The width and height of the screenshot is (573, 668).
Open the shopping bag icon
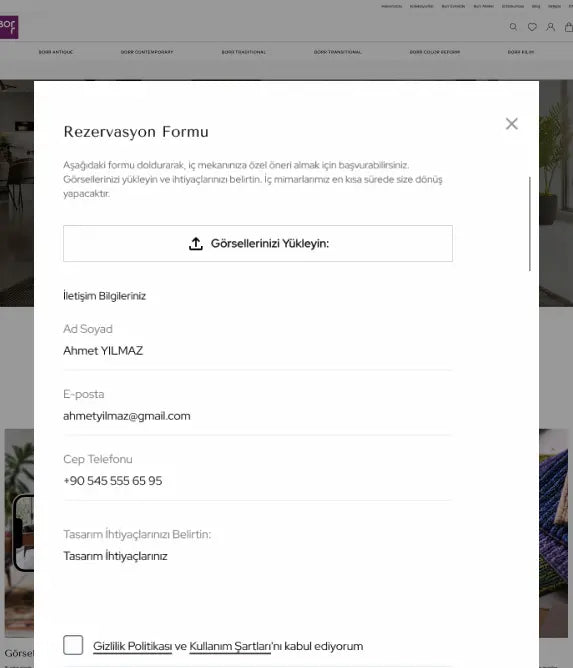[569, 27]
